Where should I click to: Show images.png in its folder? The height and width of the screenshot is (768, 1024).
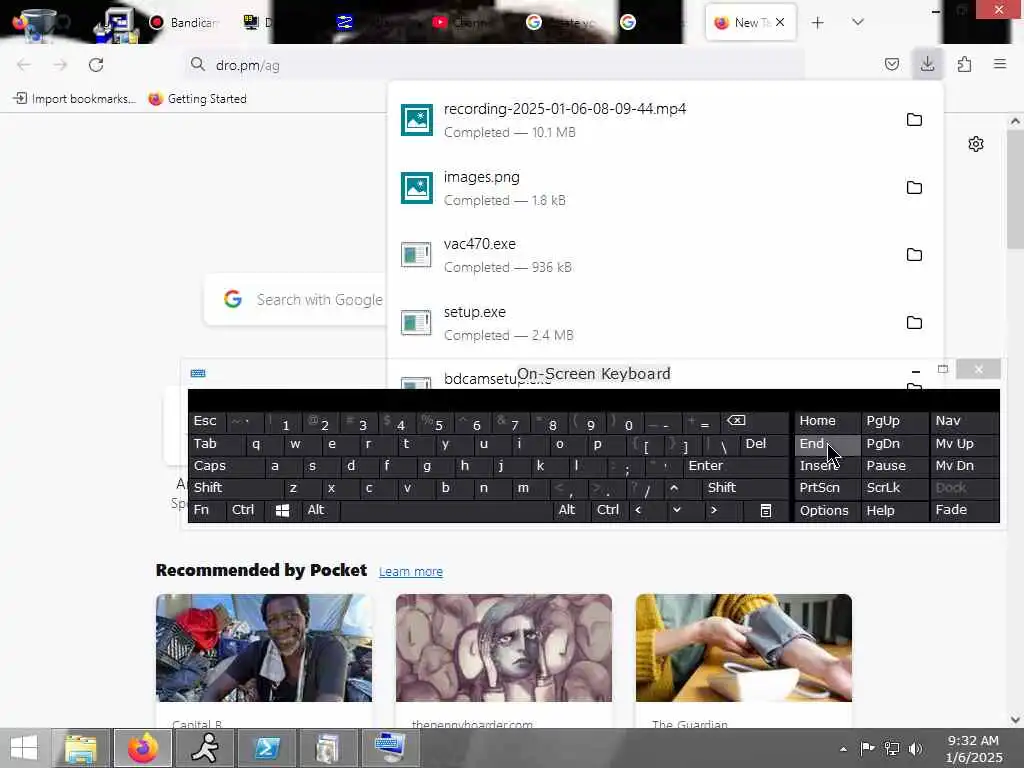[914, 187]
